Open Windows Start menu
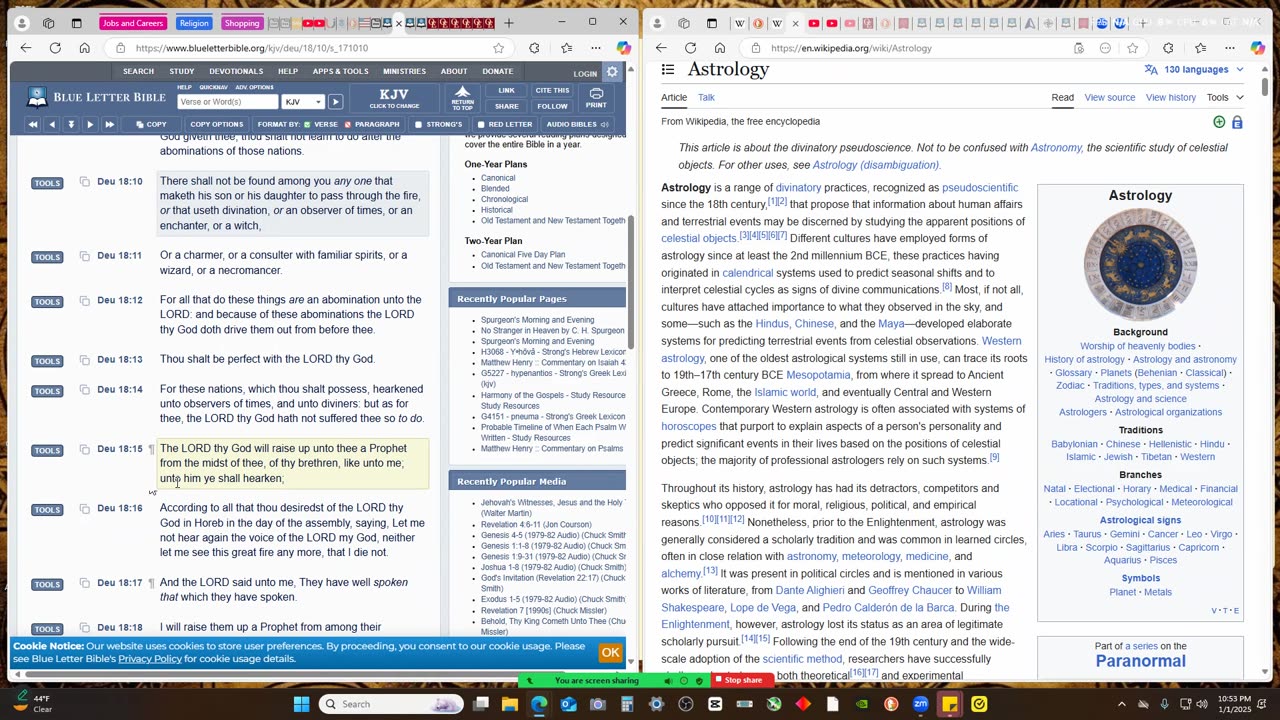Screen dimensions: 1280x720 pyautogui.click(x=301, y=704)
